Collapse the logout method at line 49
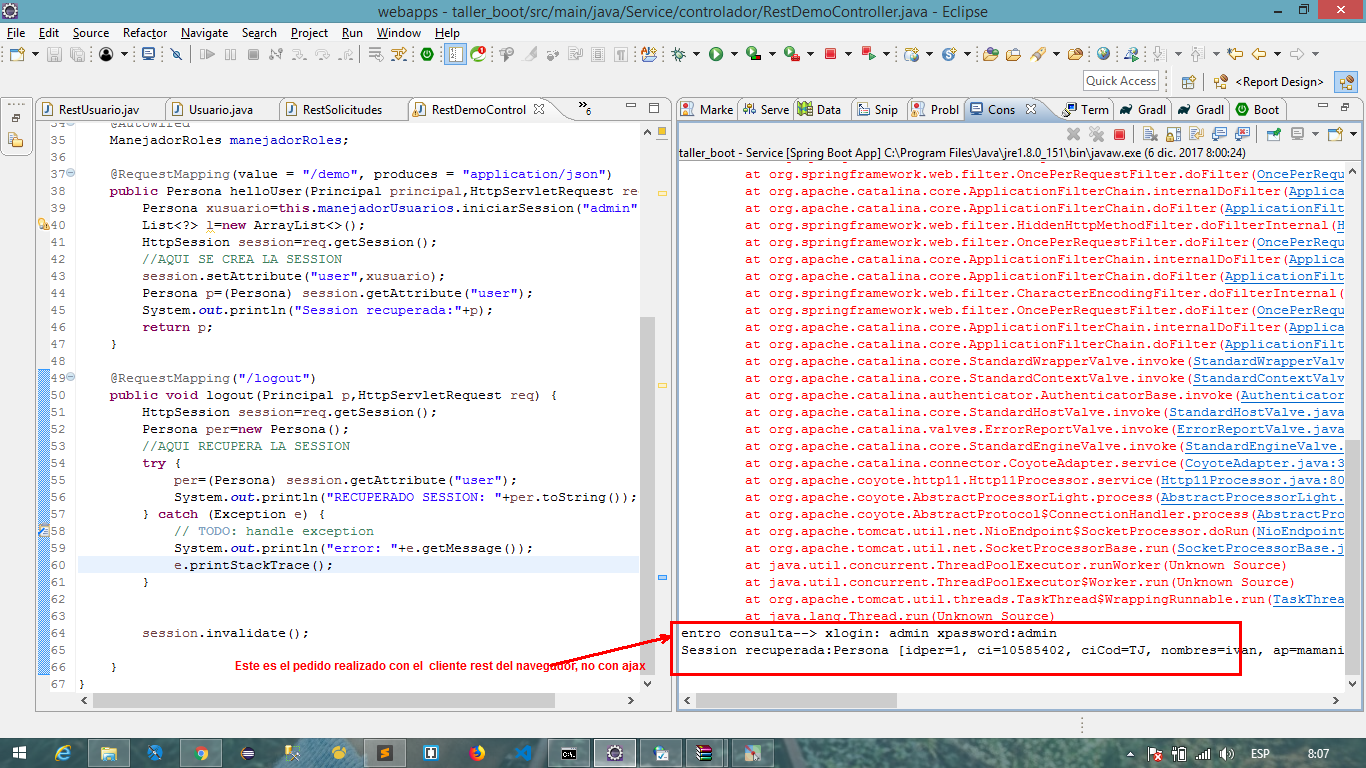Viewport: 1366px width, 768px height. tap(70, 378)
